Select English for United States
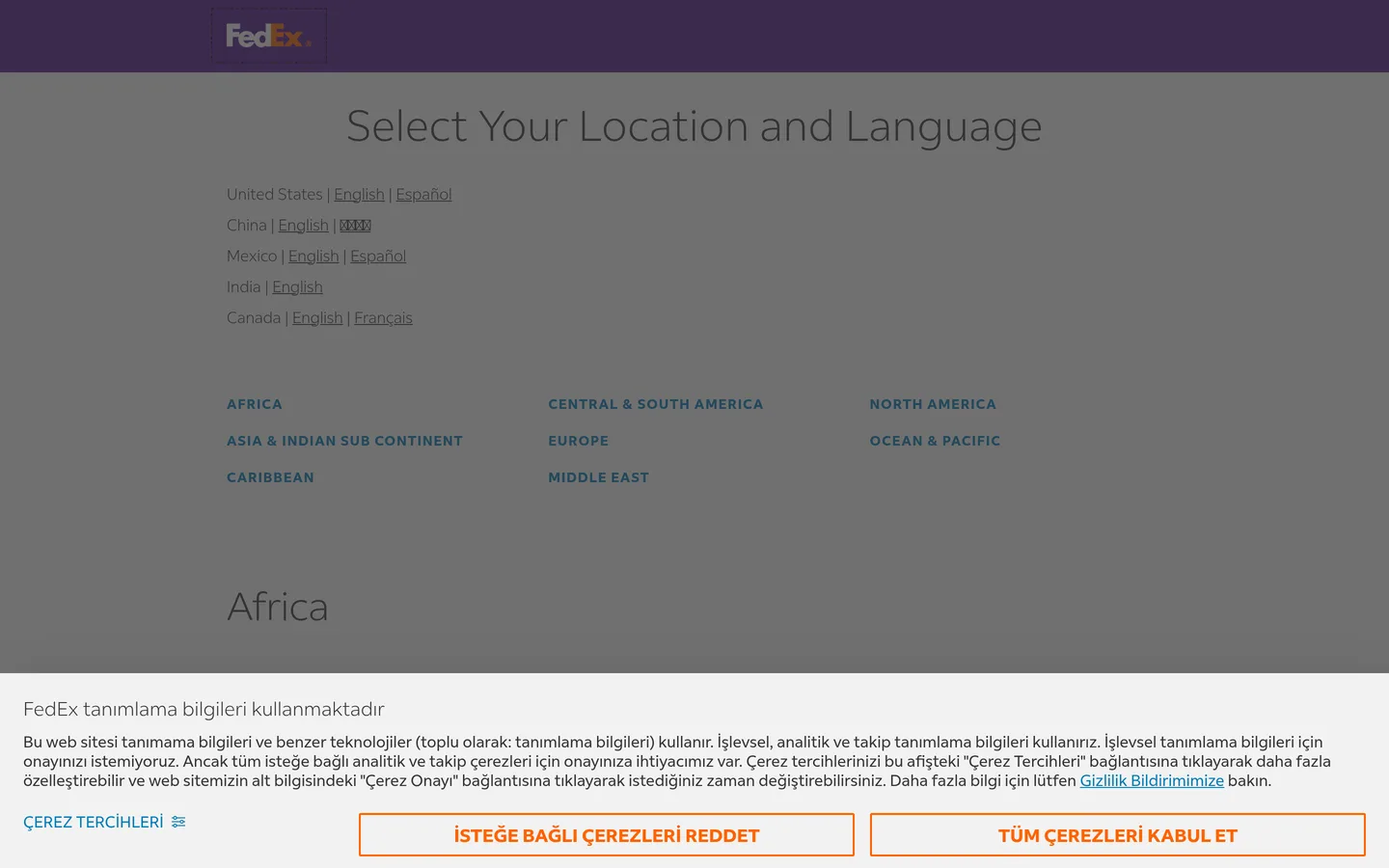1389x868 pixels. [359, 195]
